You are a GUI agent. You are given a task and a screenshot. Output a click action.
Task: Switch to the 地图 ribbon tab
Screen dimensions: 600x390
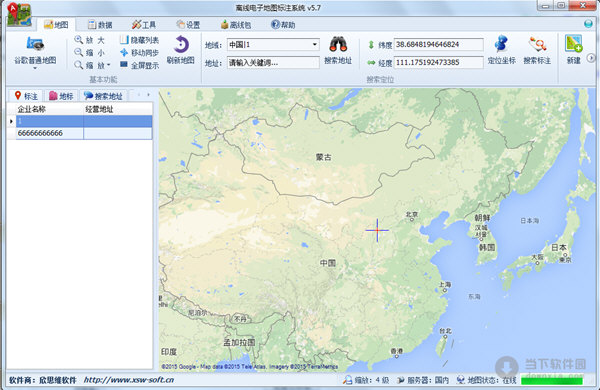click(56, 25)
